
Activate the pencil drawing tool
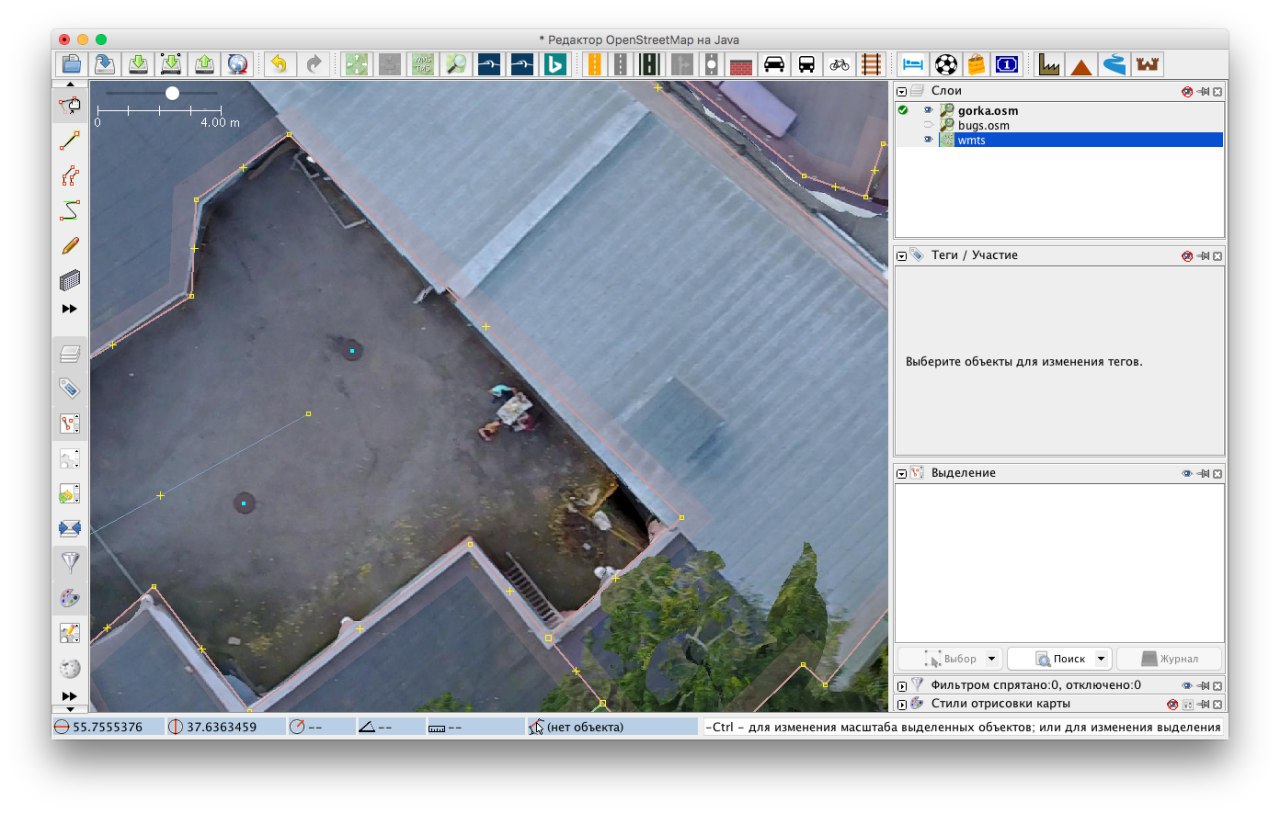[x=70, y=245]
